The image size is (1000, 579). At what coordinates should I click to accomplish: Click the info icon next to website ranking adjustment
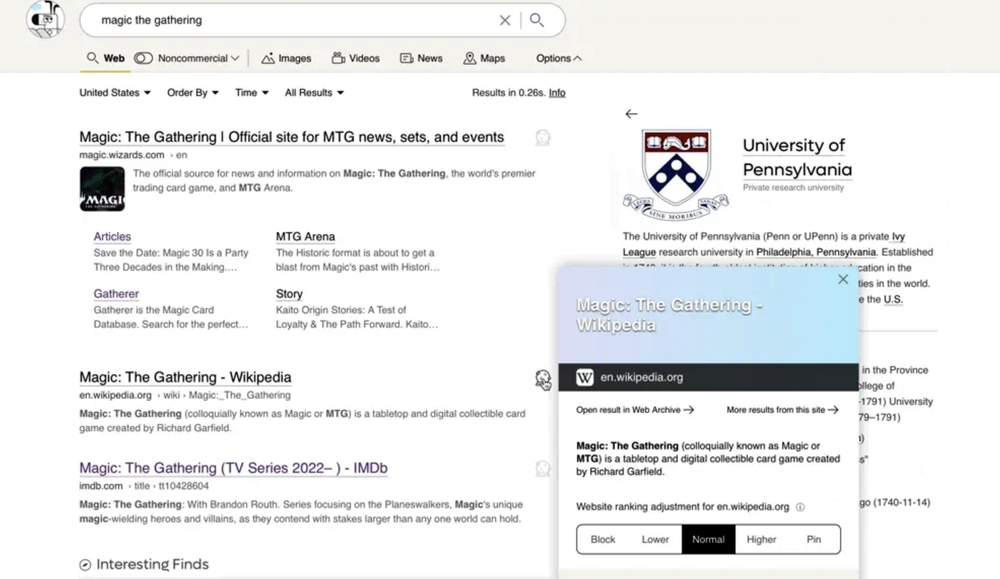(x=800, y=507)
